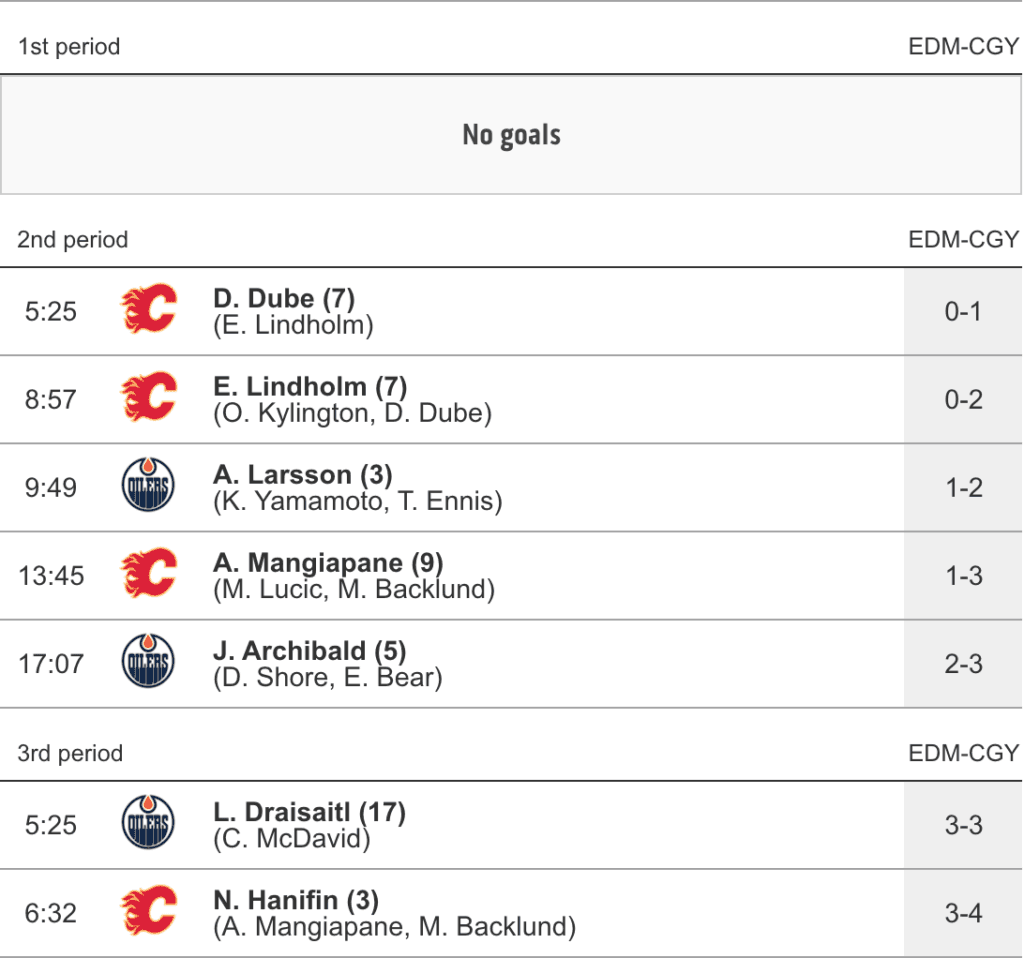This screenshot has height=958, width=1024.
Task: Click the Oilers logo beside L. Draisaitl goal
Action: pyautogui.click(x=148, y=824)
